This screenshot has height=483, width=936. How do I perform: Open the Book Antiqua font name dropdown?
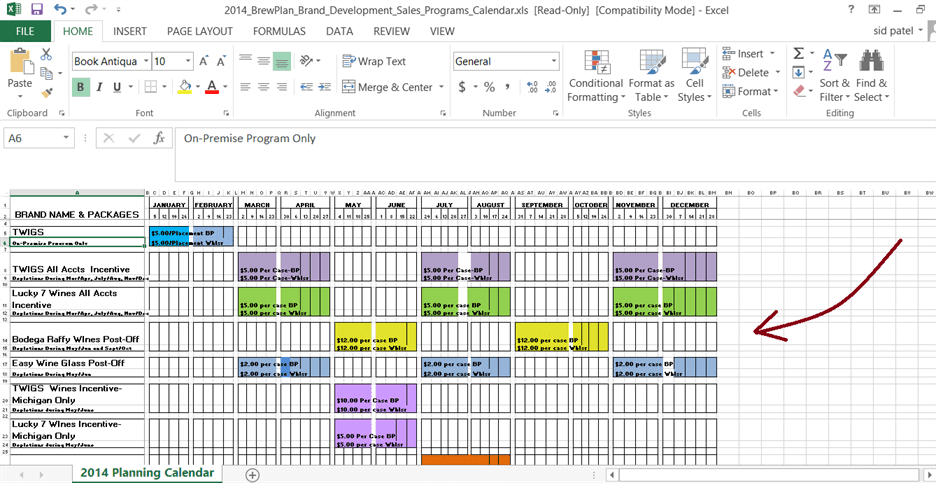pos(146,61)
